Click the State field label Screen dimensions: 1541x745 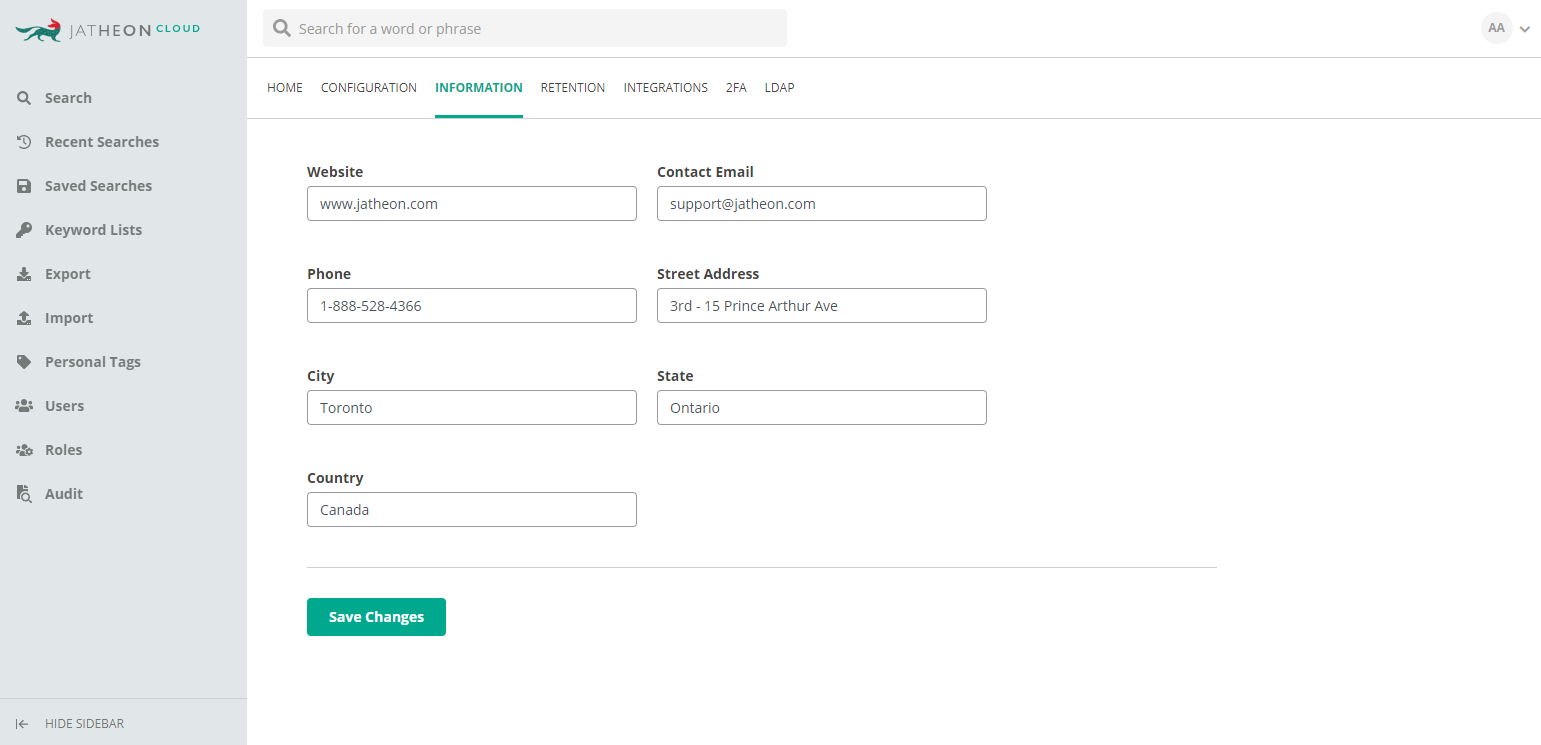click(x=675, y=376)
